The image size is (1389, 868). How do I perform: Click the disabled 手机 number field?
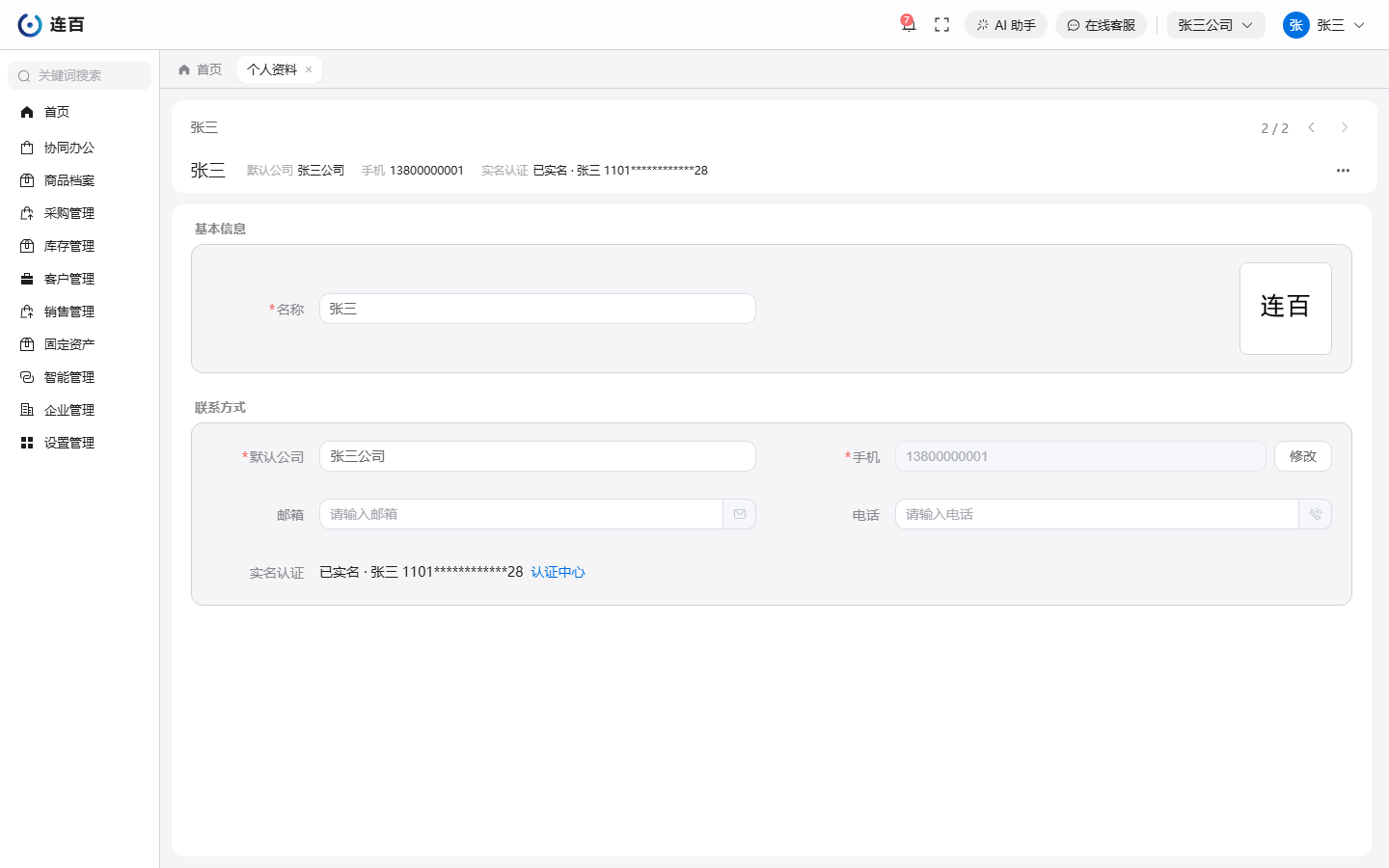coord(1080,456)
